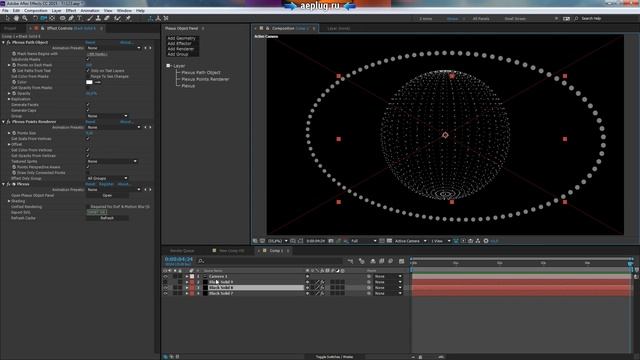
Task: Open the Textured Sprite dropdown
Action: 112,161
